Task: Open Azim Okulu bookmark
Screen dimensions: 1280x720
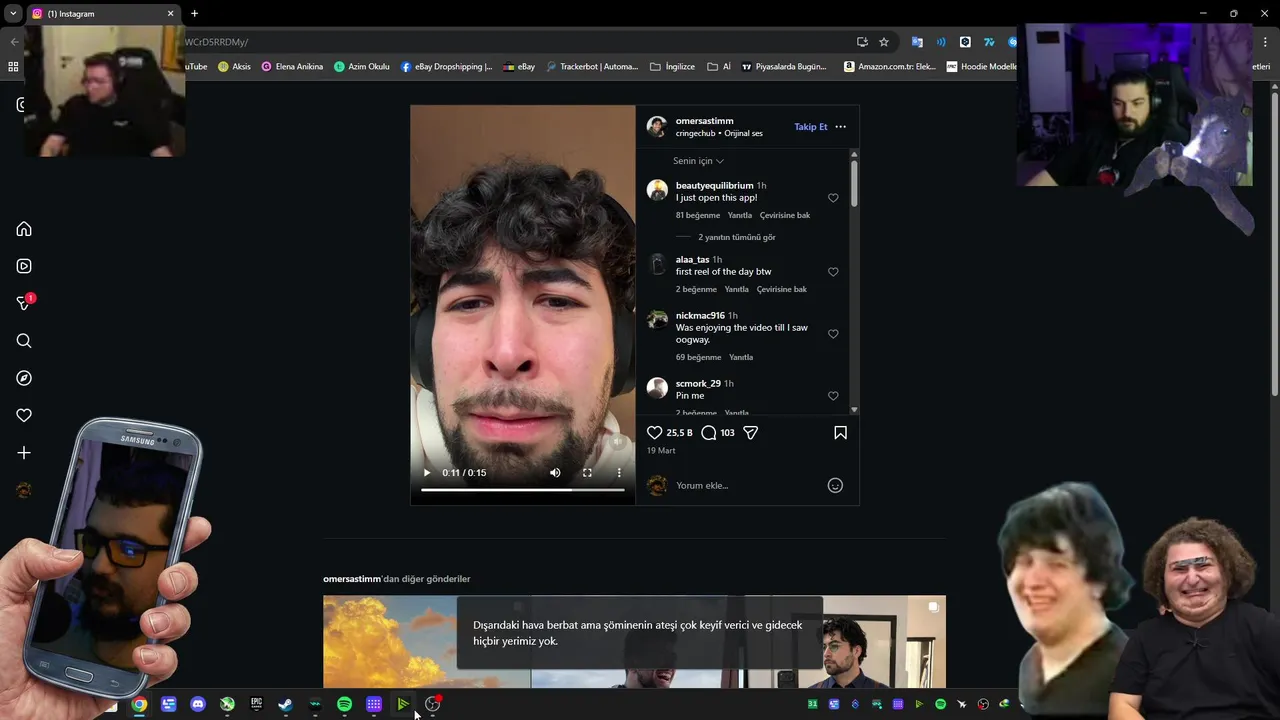Action: [362, 67]
